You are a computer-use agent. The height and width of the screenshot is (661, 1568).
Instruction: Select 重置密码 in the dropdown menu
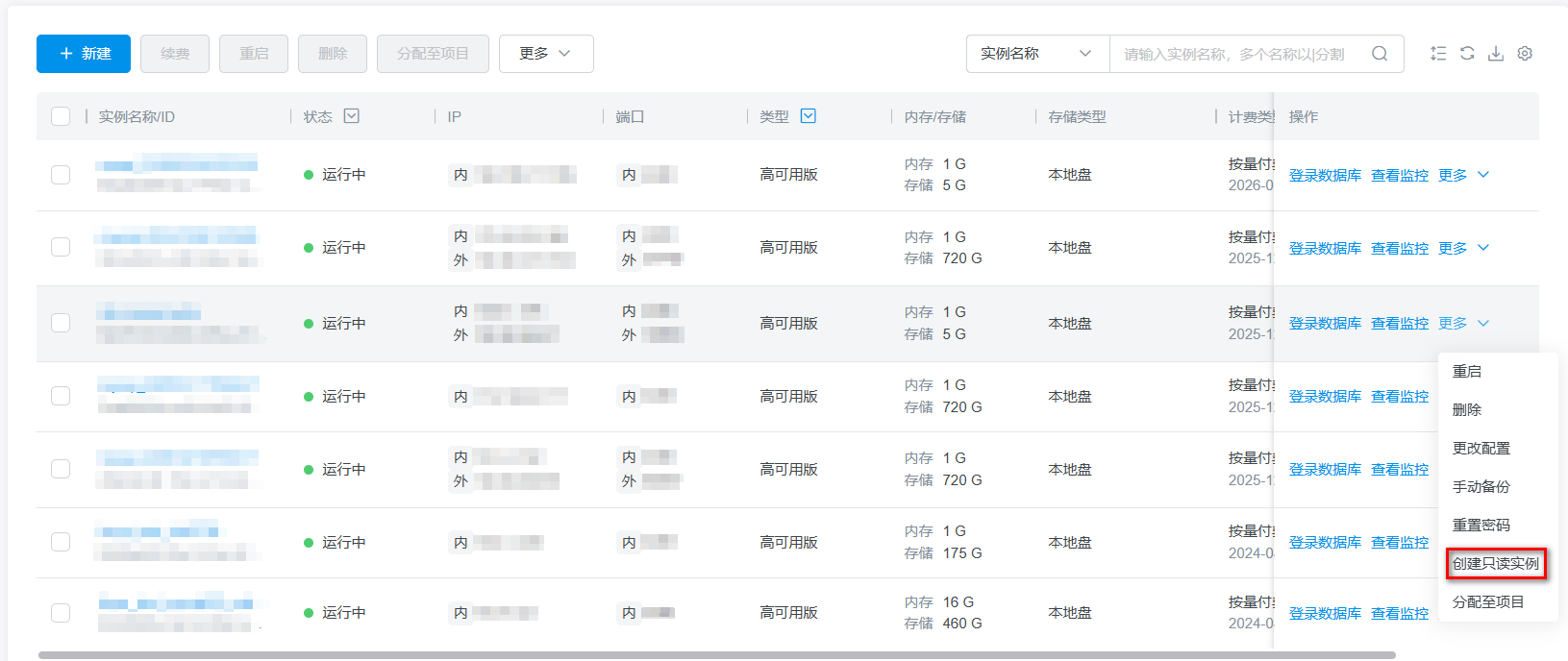tap(1481, 526)
